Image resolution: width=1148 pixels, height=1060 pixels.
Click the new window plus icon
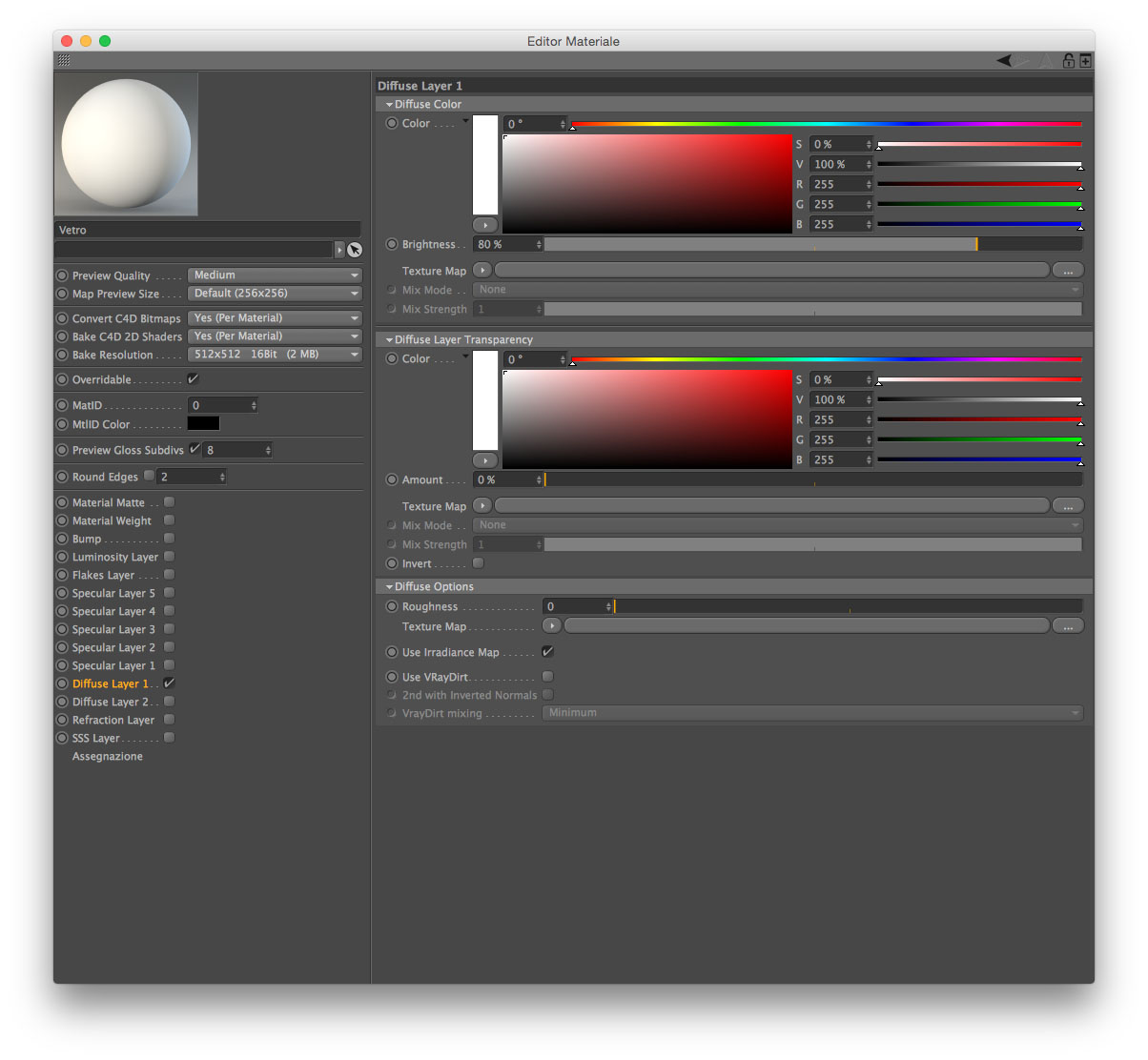click(x=1085, y=61)
